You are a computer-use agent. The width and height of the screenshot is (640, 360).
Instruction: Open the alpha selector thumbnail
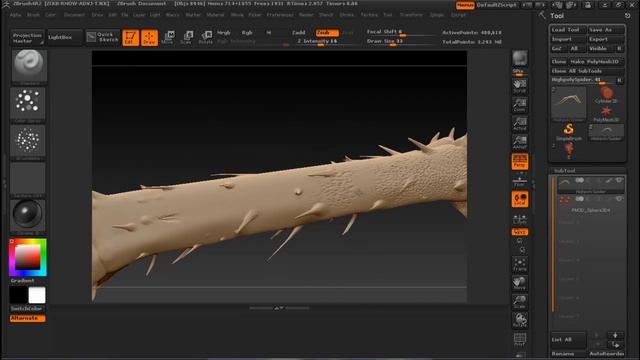pyautogui.click(x=28, y=142)
